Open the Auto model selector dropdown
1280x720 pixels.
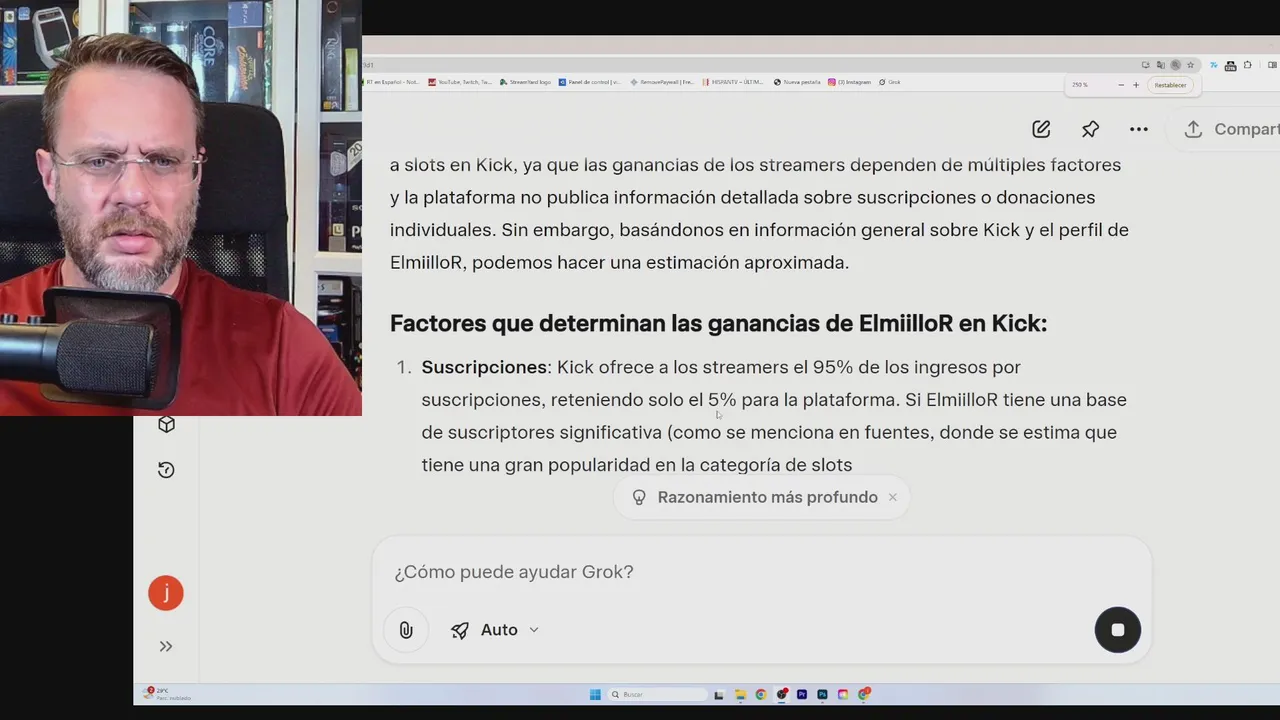click(x=495, y=630)
